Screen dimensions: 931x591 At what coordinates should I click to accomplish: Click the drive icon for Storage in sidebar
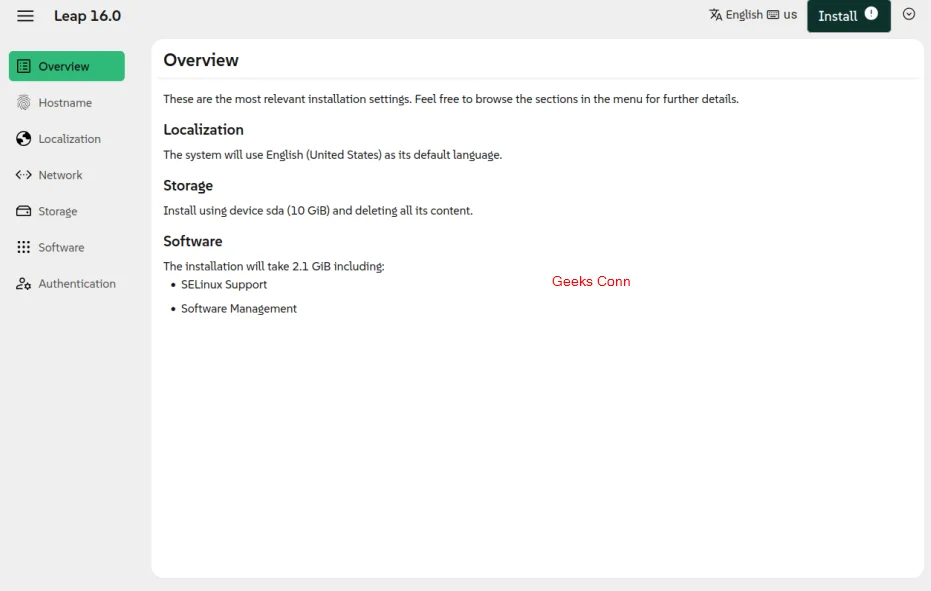click(x=24, y=211)
